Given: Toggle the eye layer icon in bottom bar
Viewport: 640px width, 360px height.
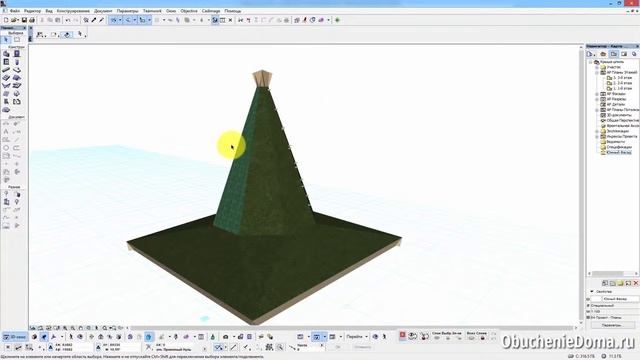Looking at the screenshot, I should coord(413,336).
